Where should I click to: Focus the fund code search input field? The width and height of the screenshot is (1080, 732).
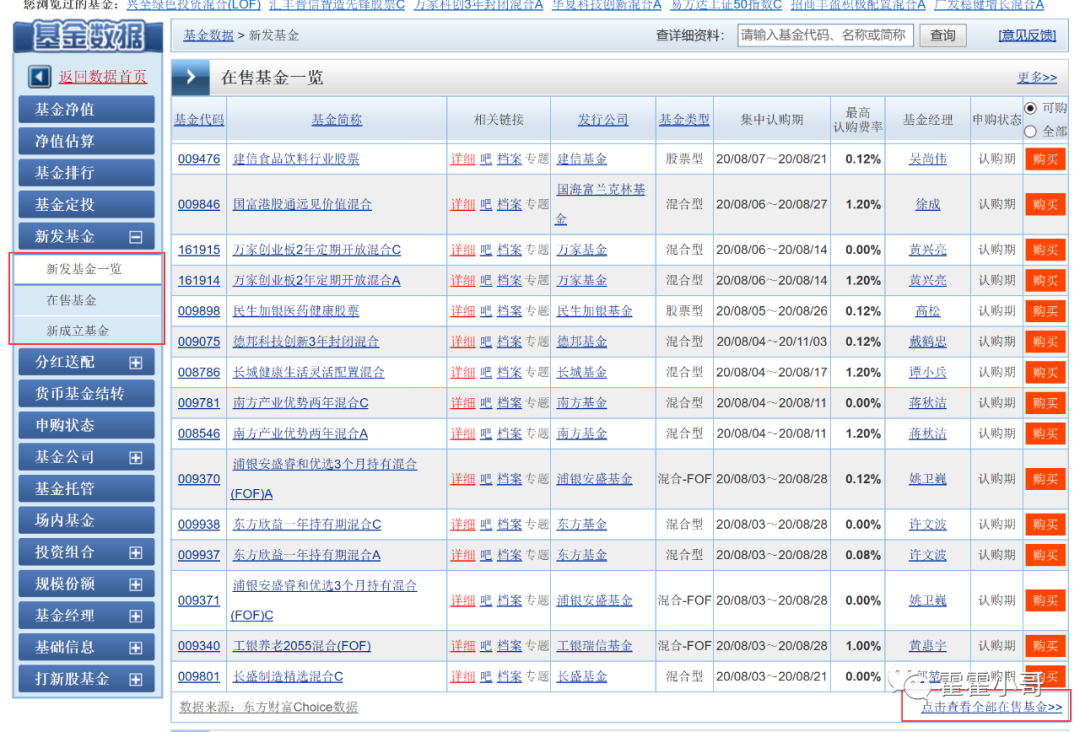tap(825, 35)
